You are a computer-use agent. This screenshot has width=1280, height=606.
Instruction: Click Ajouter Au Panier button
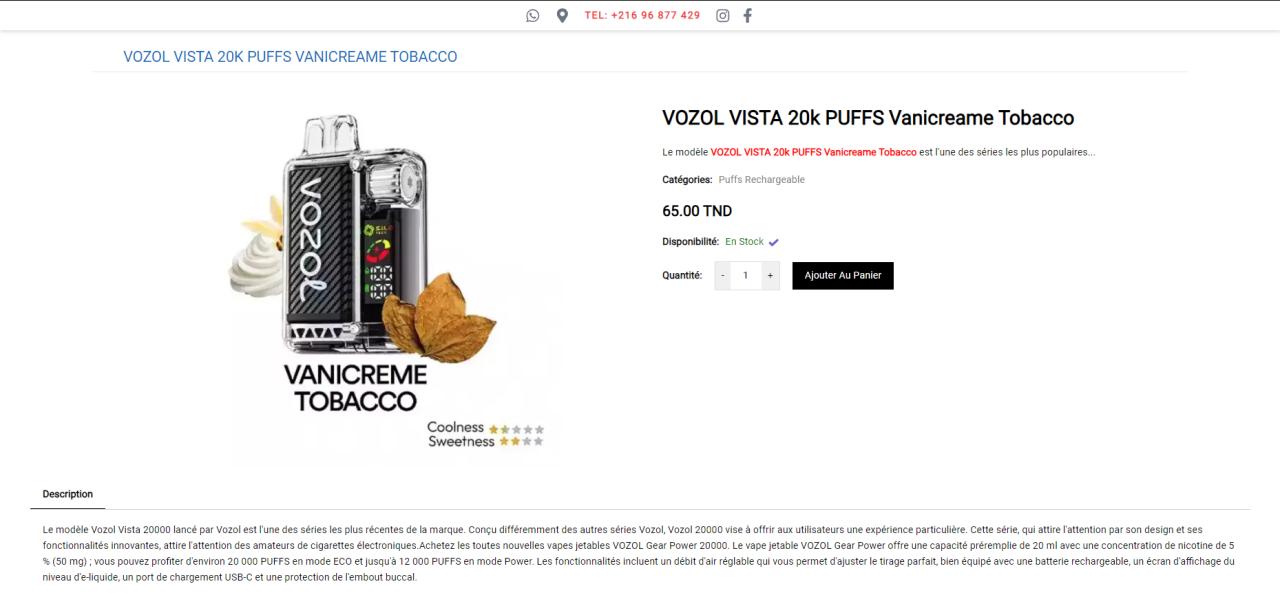pos(843,275)
